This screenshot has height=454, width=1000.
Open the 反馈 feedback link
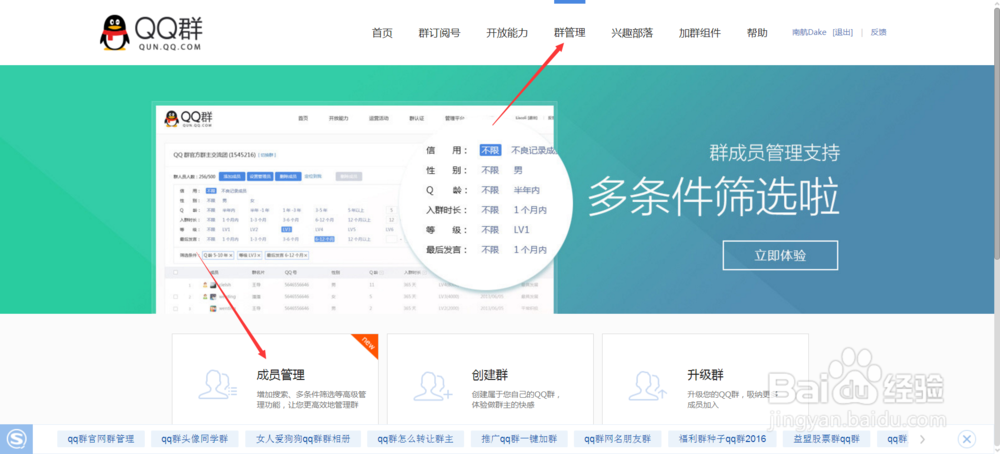[x=878, y=33]
